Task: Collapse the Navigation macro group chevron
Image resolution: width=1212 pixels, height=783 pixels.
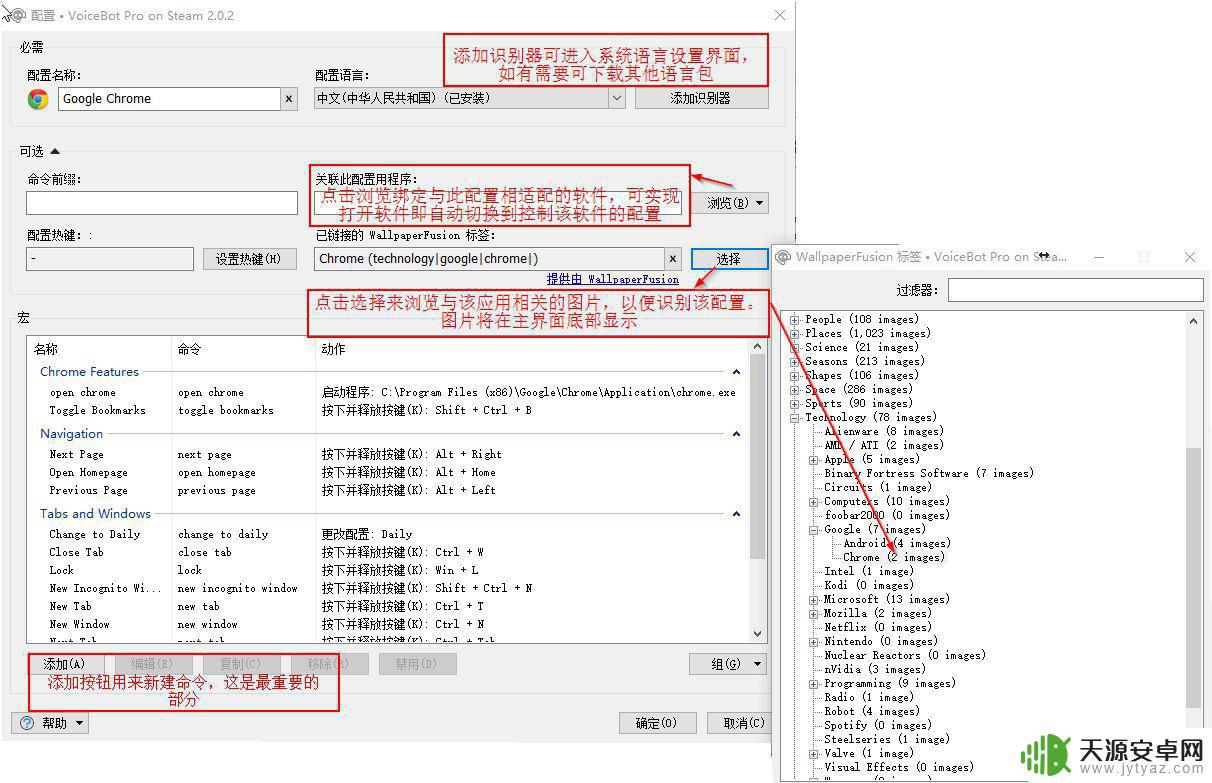Action: tap(737, 434)
